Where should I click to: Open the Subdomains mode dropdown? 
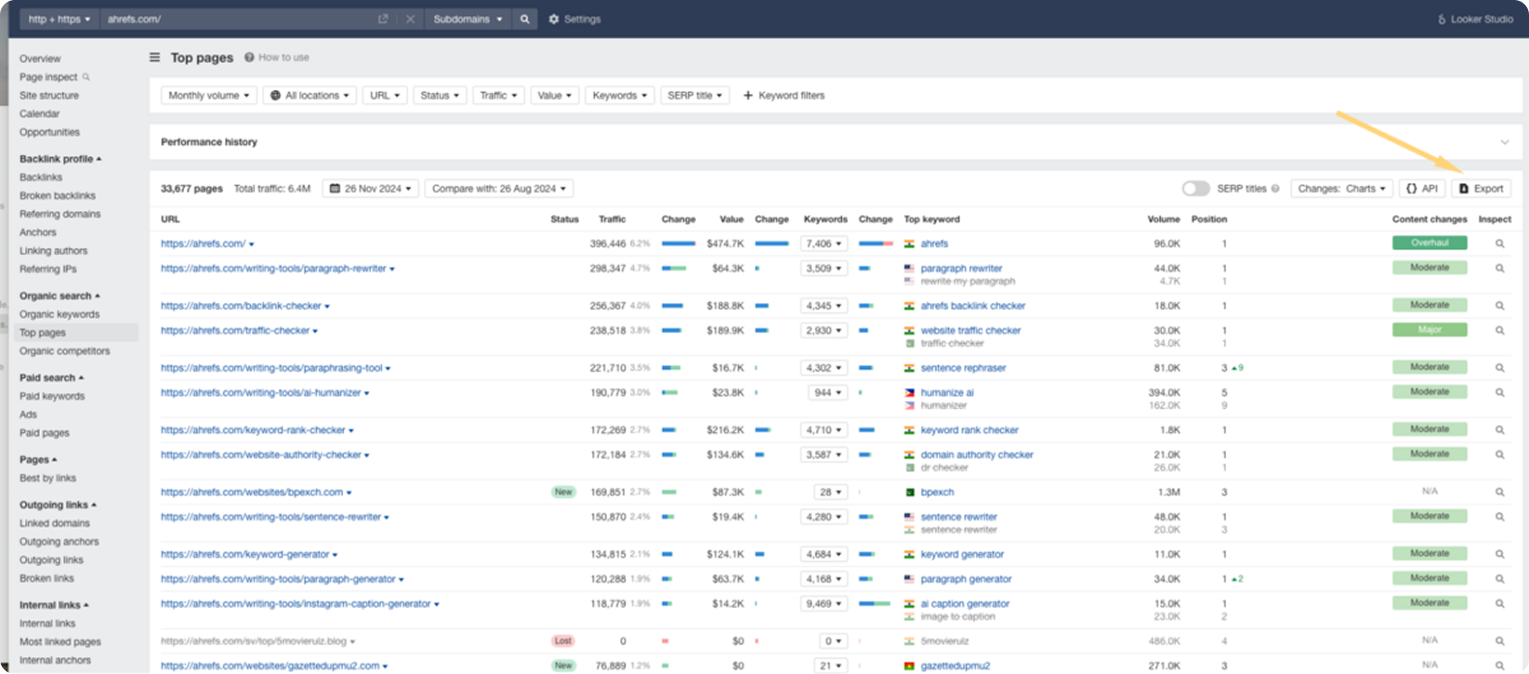(x=469, y=19)
